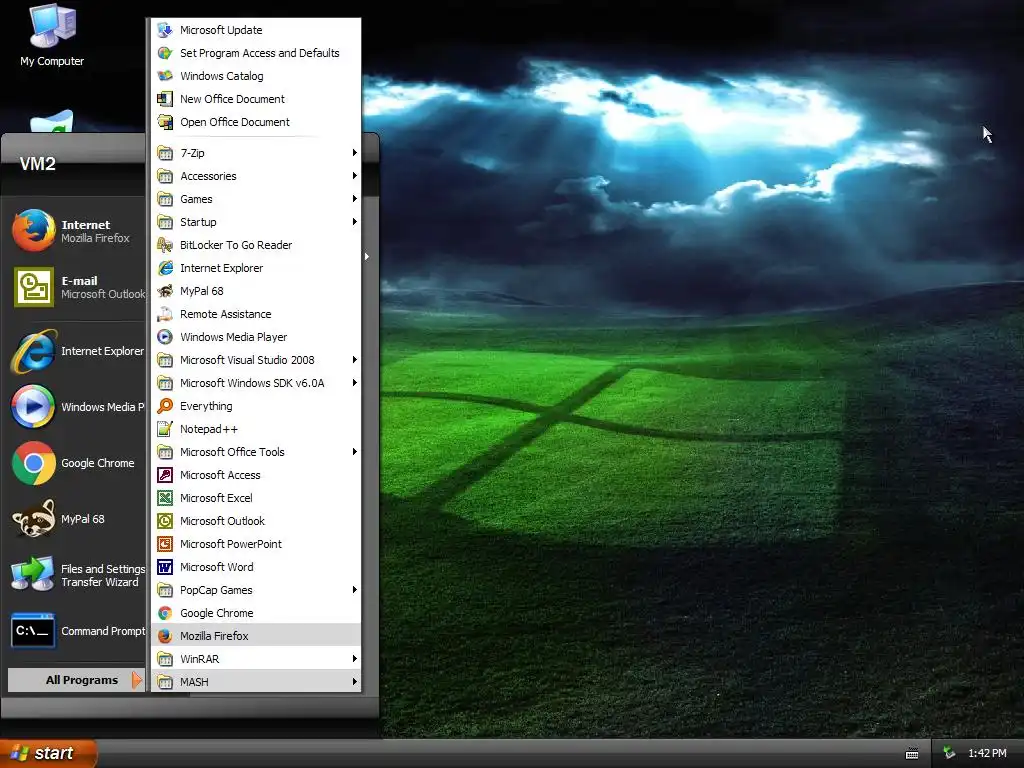Click the keyboard icon in the taskbar
The image size is (1024, 768).
(912, 754)
